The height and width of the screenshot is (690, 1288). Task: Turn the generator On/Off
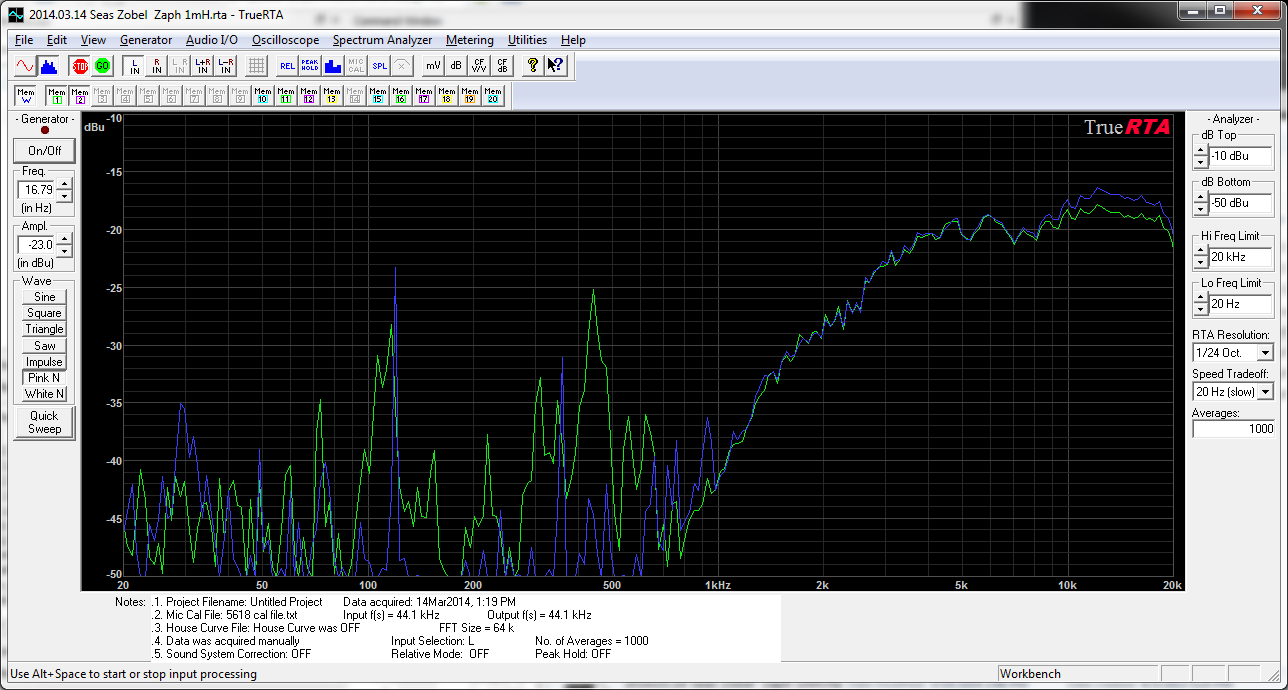44,151
